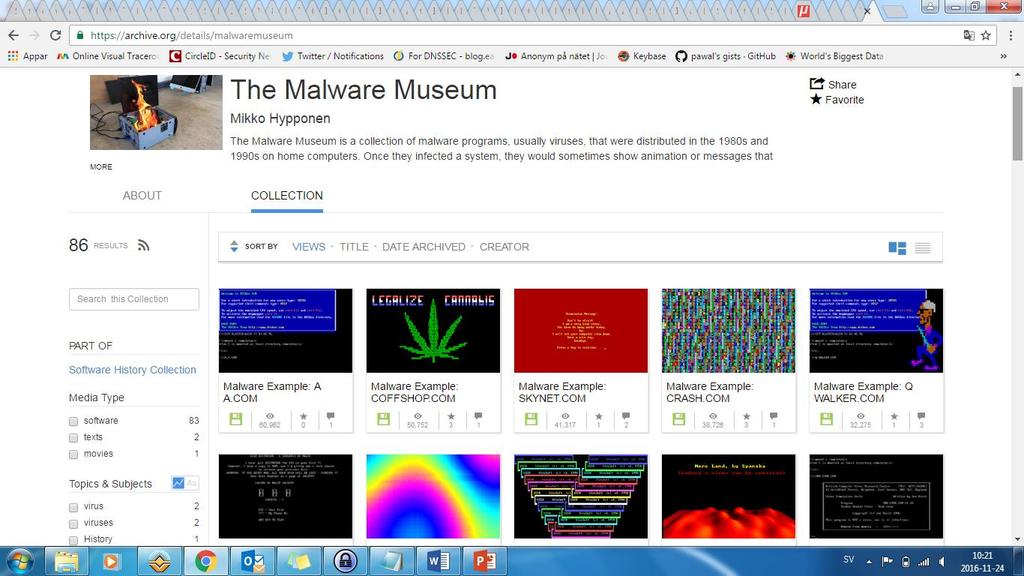Sort results by CREATOR

(x=504, y=247)
